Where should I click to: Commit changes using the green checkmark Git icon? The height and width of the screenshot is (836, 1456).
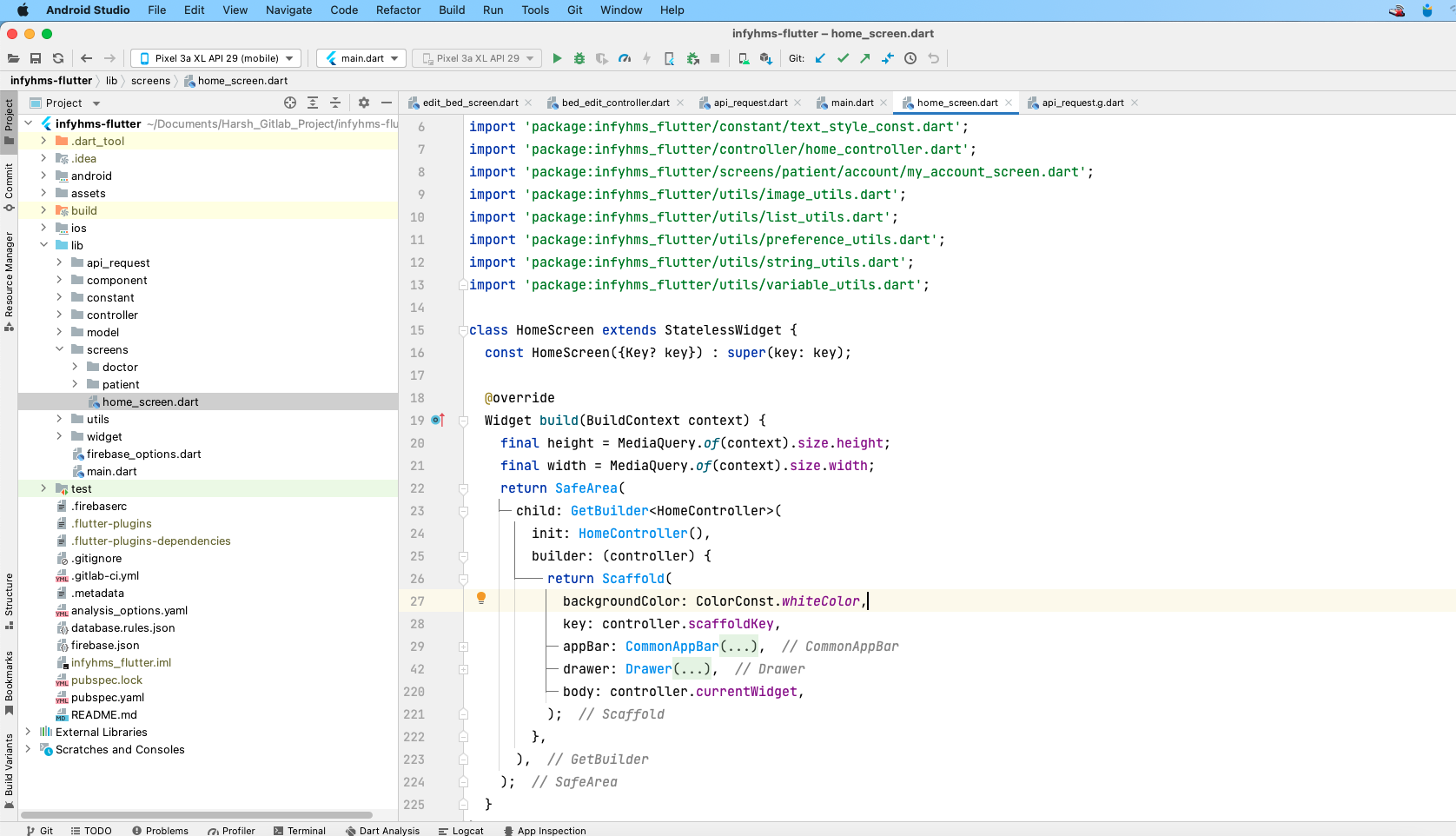843,58
